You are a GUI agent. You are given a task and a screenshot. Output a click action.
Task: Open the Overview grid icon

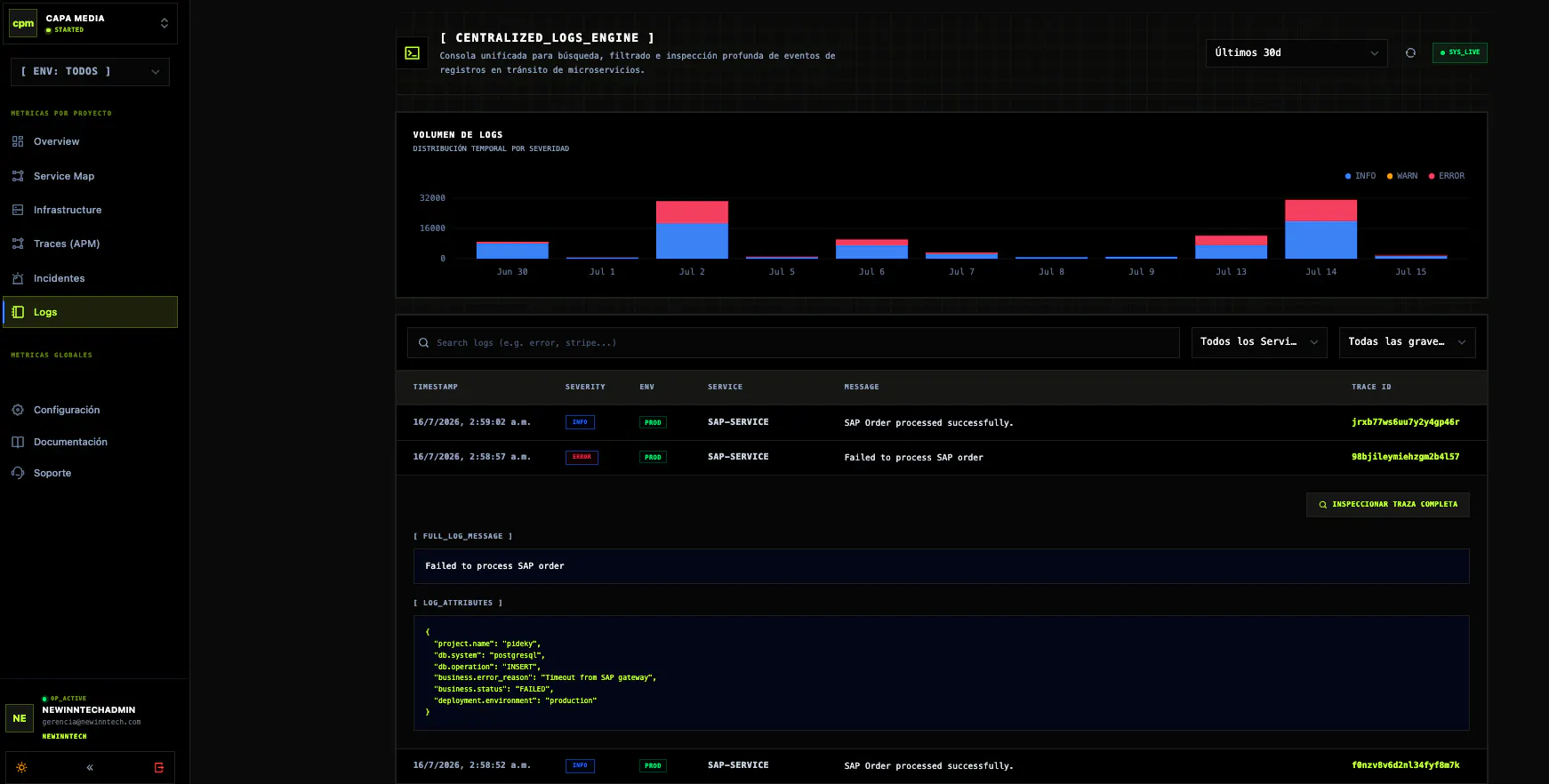pyautogui.click(x=18, y=141)
